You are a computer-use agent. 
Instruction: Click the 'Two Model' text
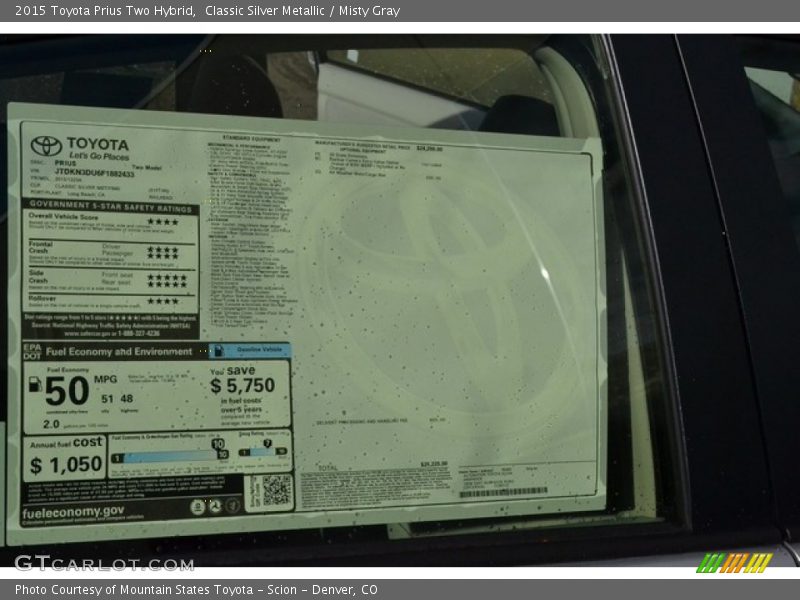point(147,167)
